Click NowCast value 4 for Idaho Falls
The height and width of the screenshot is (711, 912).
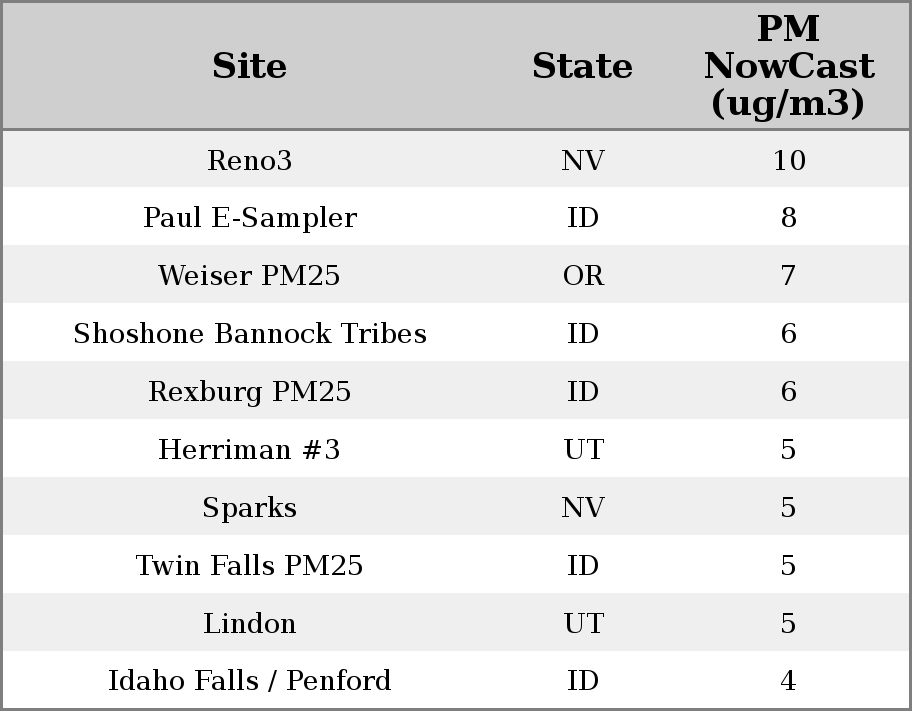788,681
